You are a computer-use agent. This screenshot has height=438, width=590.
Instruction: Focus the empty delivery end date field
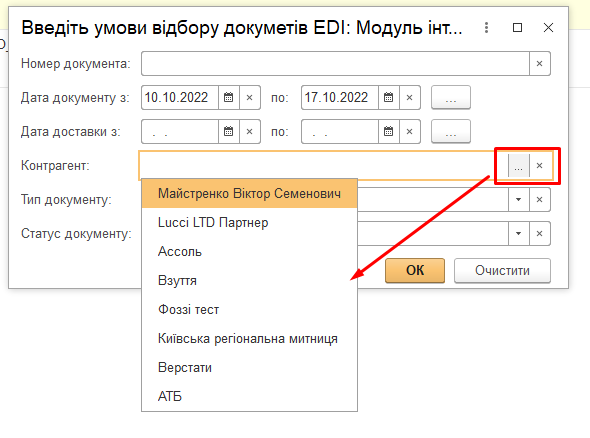coord(340,131)
